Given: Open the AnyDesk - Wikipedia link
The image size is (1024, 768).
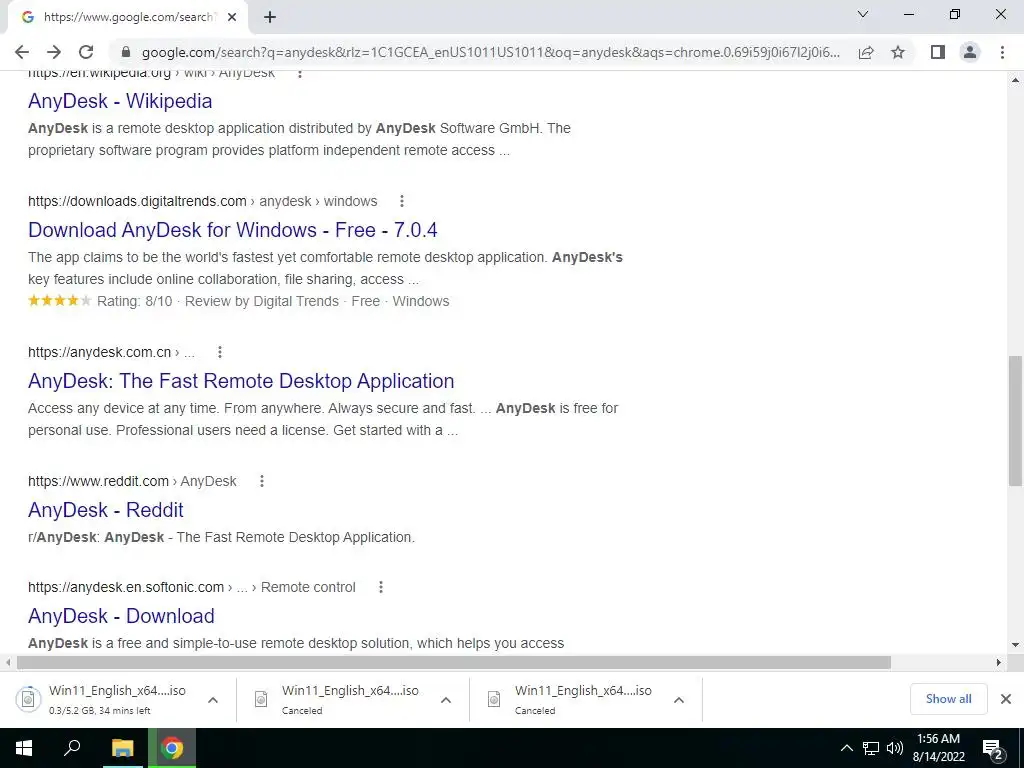Looking at the screenshot, I should (120, 101).
